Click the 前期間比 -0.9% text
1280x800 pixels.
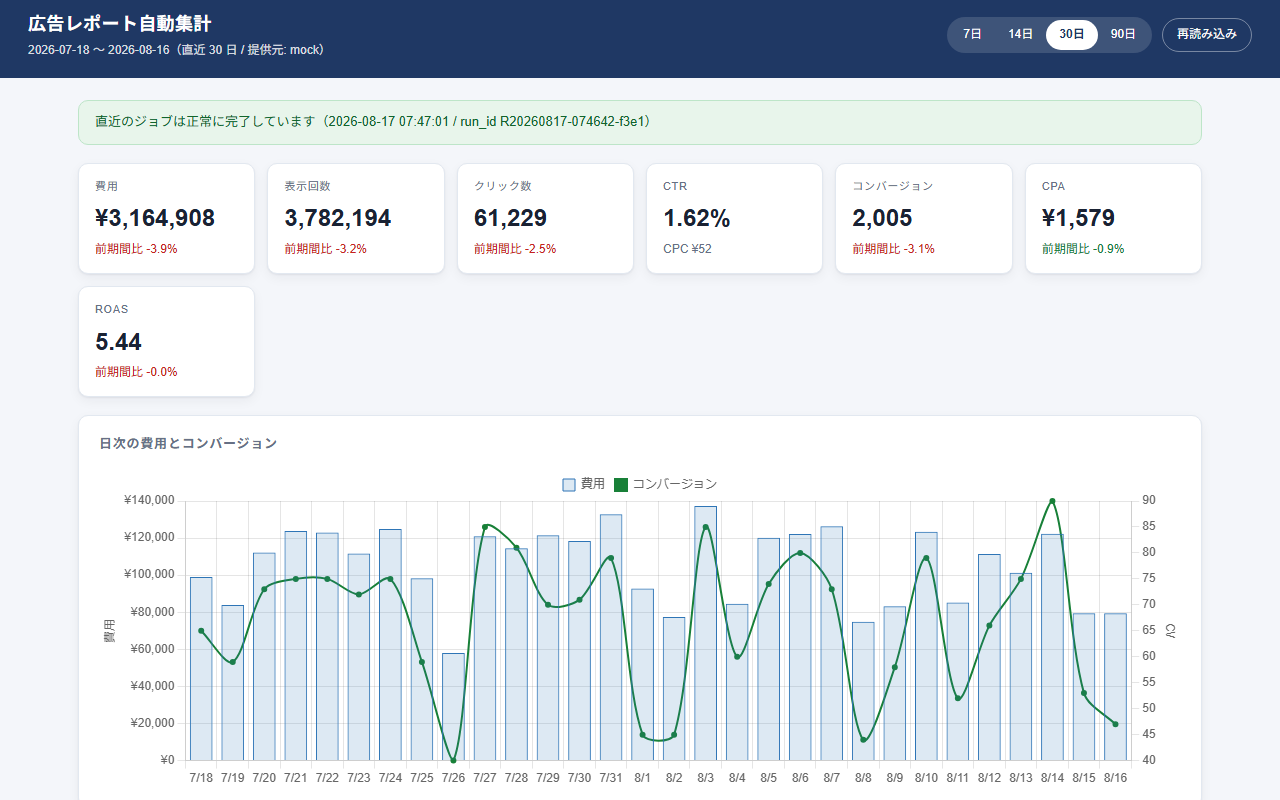[1083, 249]
